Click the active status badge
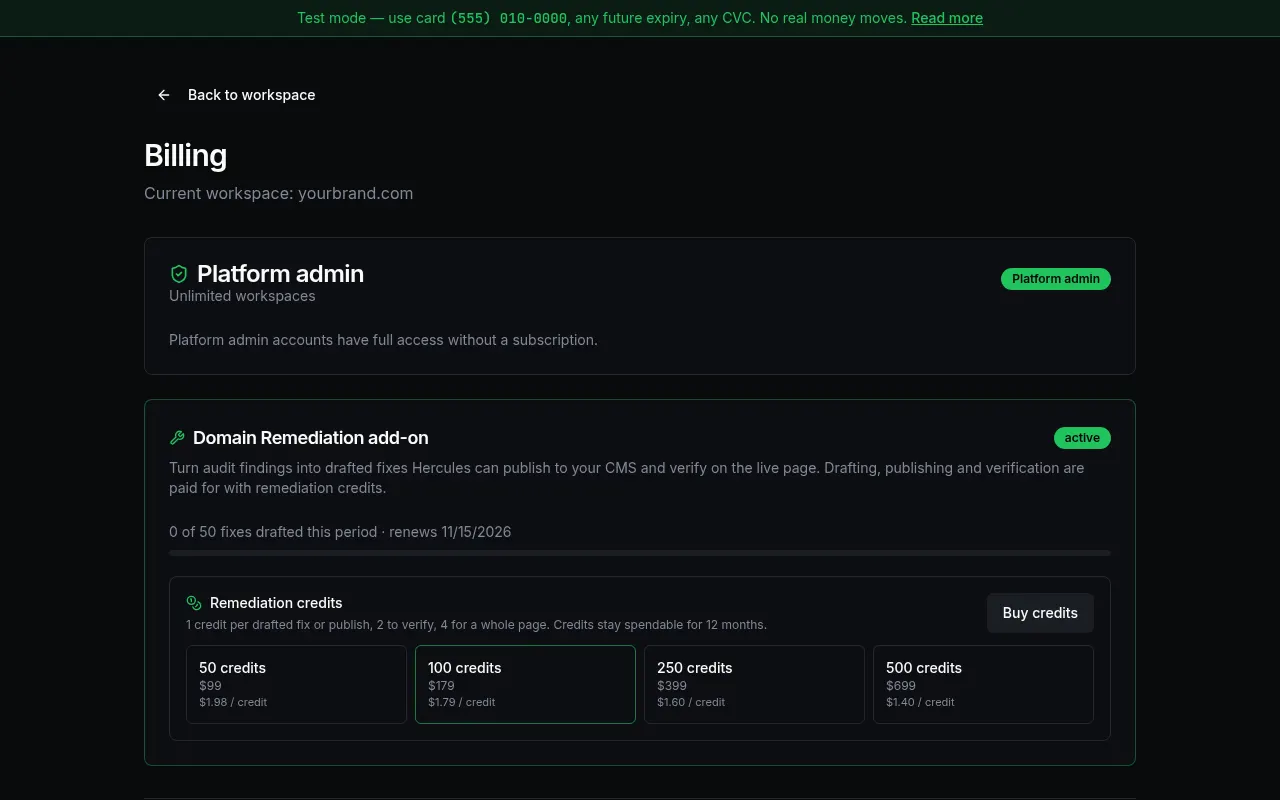This screenshot has height=800, width=1280. tap(1082, 438)
